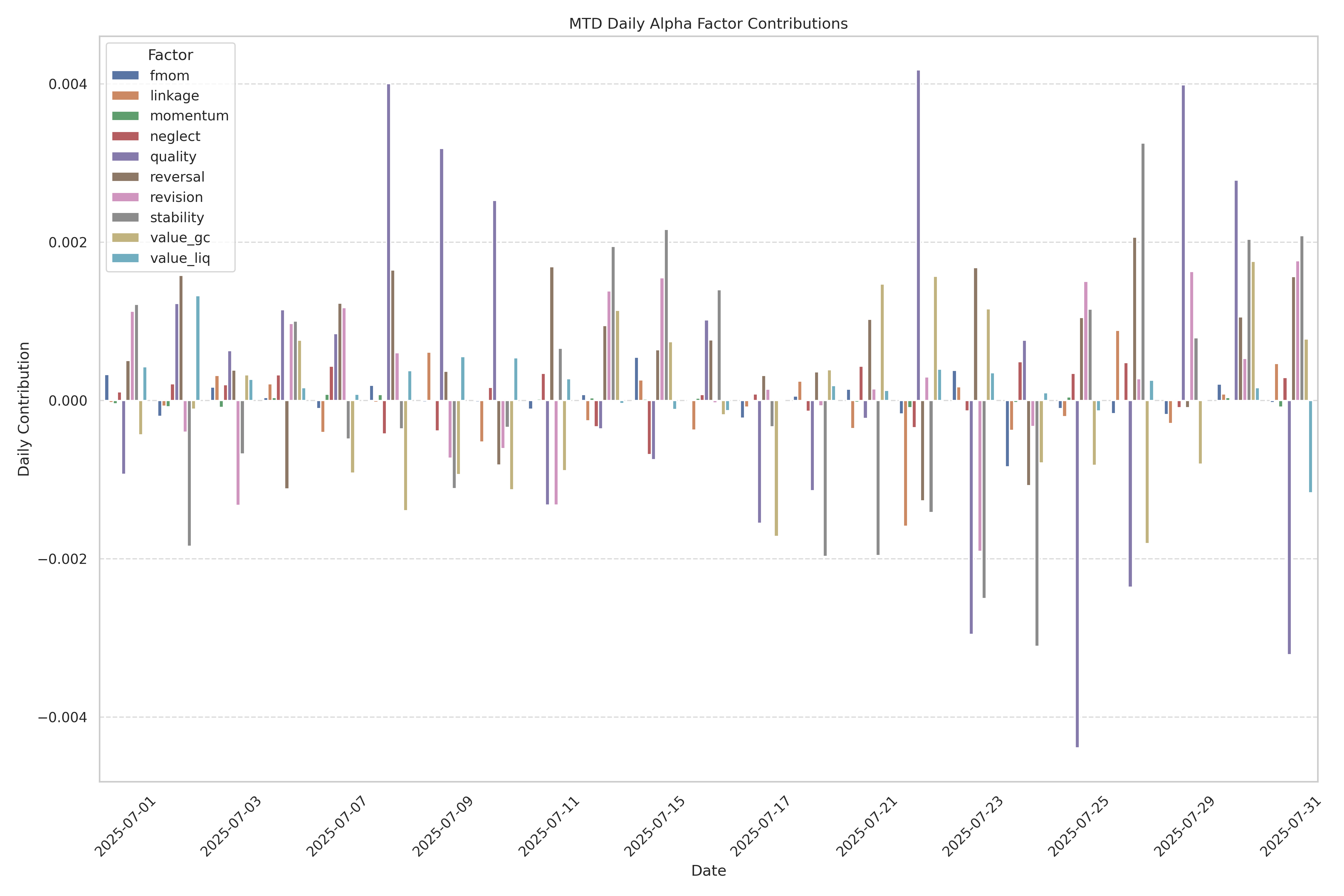1344x896 pixels.
Task: Click the chart title text
Action: pos(708,23)
